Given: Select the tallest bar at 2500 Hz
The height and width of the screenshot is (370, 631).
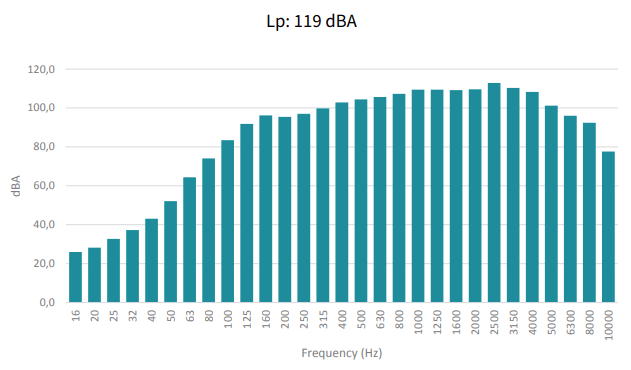Looking at the screenshot, I should click(x=494, y=192).
